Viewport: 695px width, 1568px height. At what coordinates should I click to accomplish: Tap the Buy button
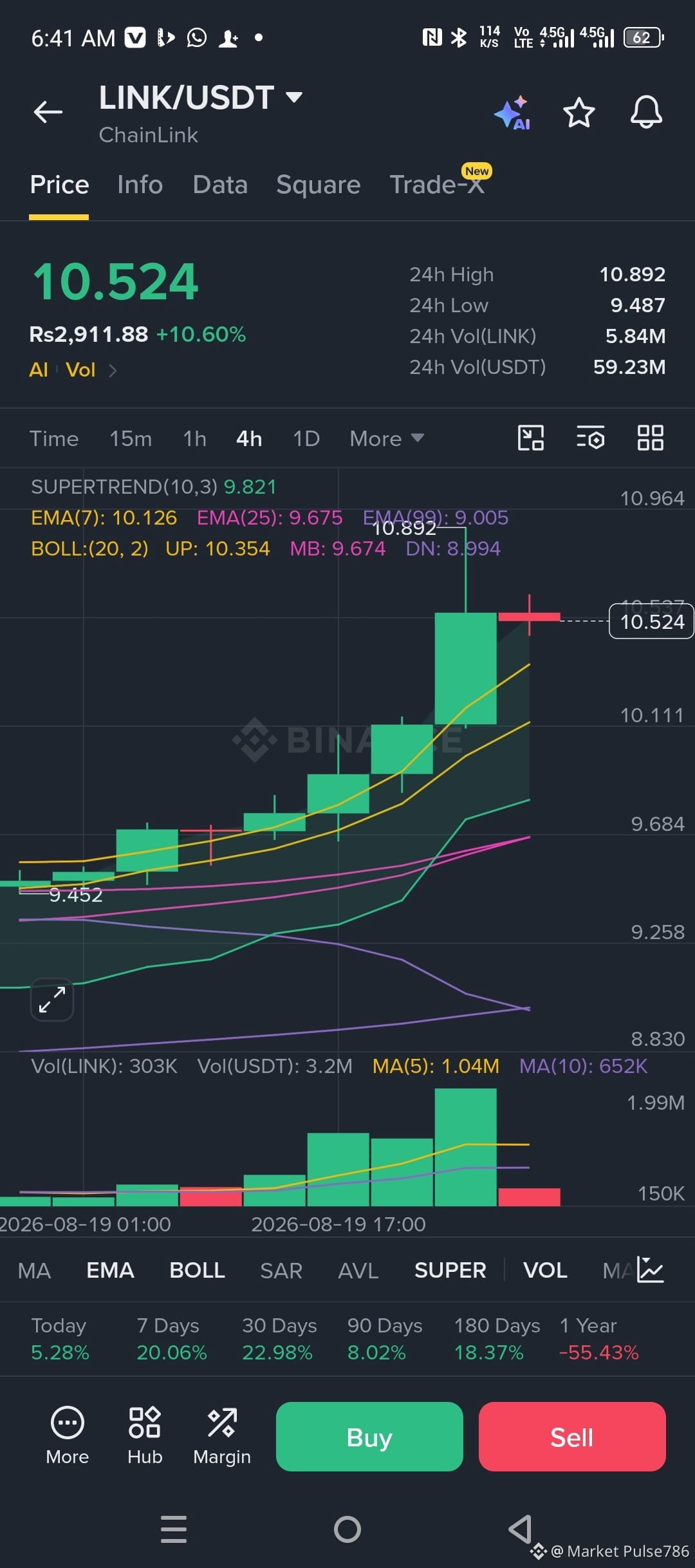(x=369, y=1437)
